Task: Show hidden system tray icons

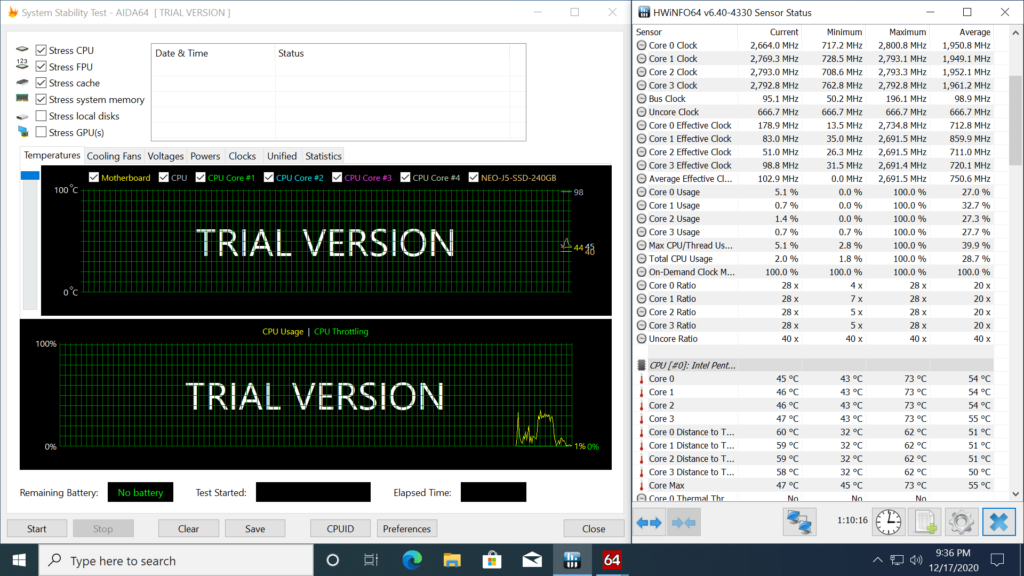Action: (877, 560)
